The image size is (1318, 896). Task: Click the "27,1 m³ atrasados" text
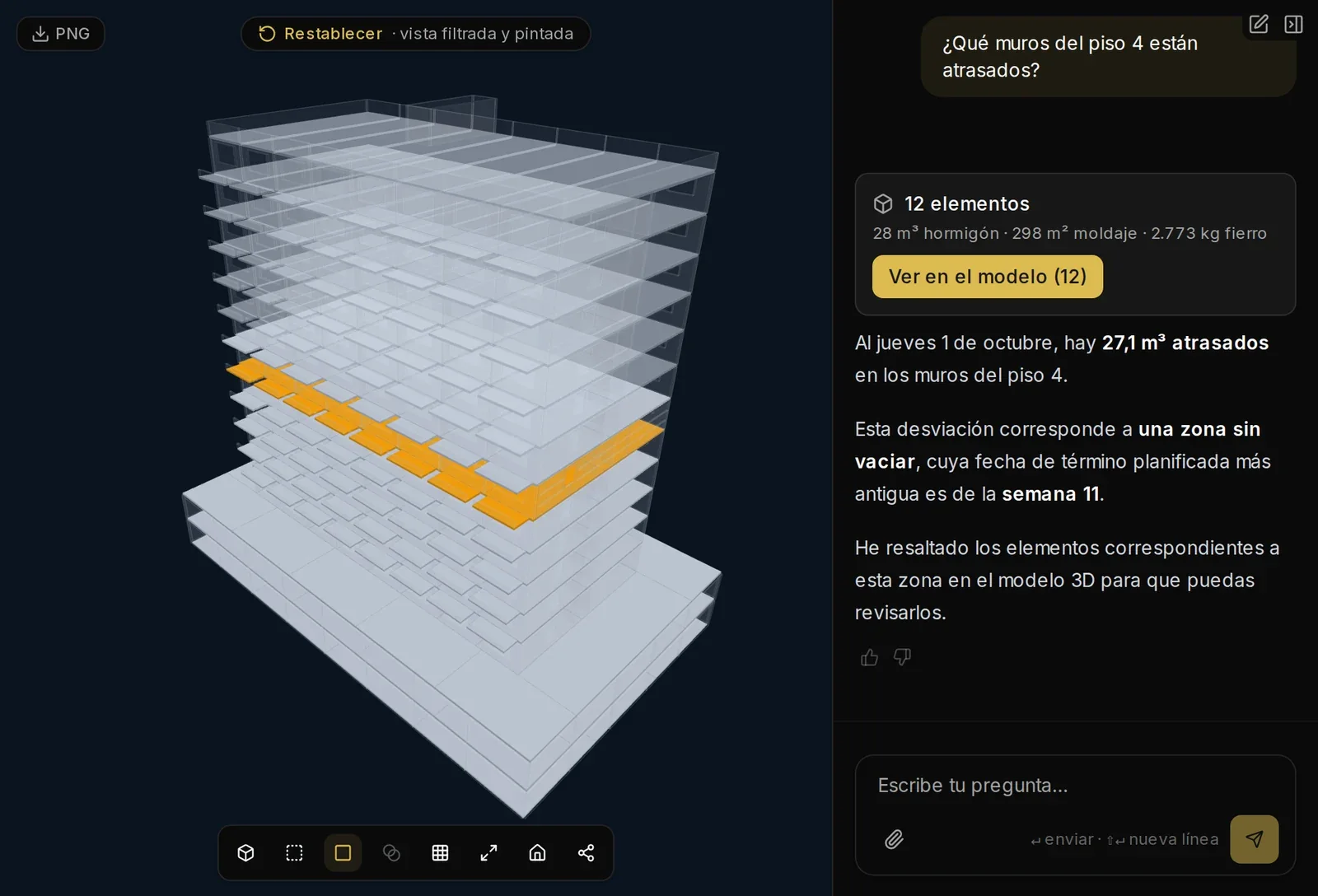click(1185, 343)
